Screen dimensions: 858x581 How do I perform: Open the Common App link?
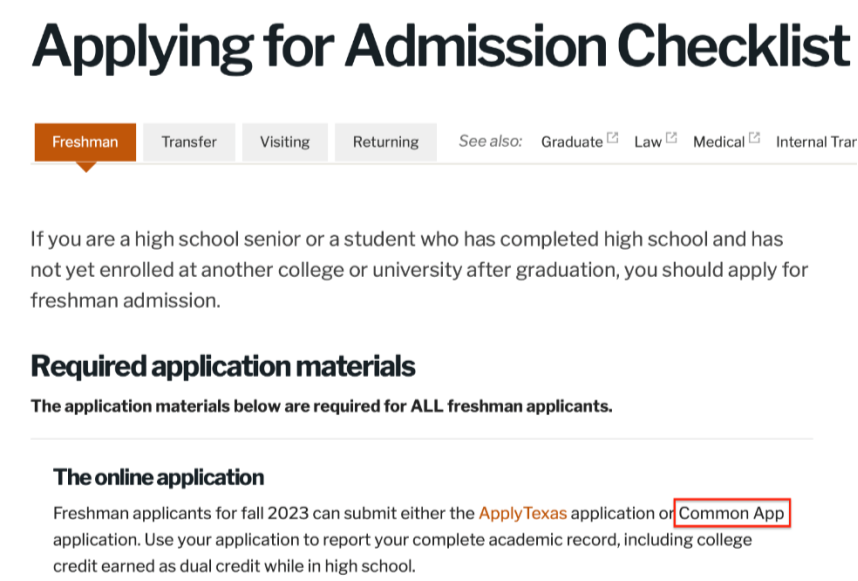(733, 514)
